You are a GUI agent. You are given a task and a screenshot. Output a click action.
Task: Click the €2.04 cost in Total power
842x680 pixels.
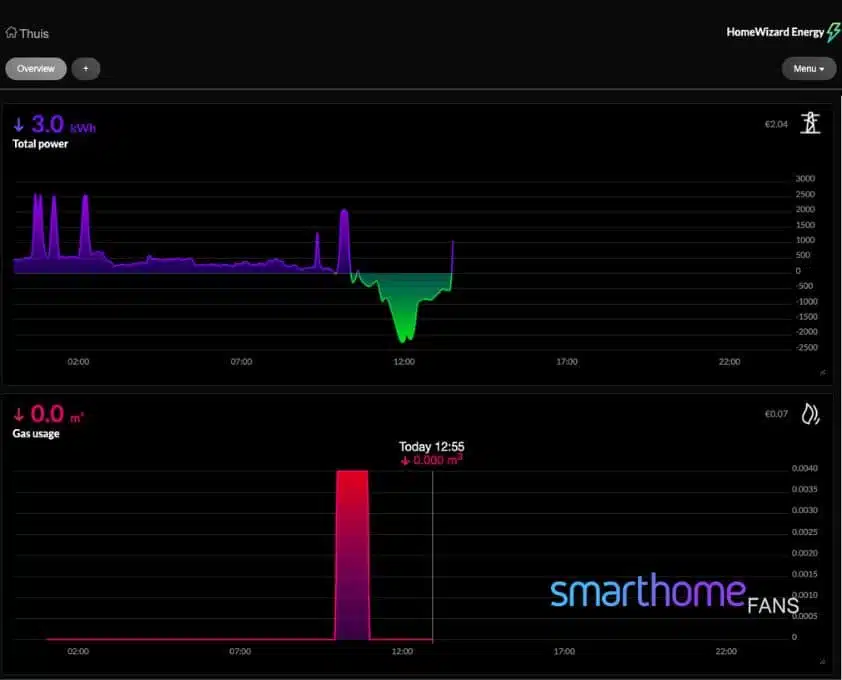pyautogui.click(x=776, y=124)
